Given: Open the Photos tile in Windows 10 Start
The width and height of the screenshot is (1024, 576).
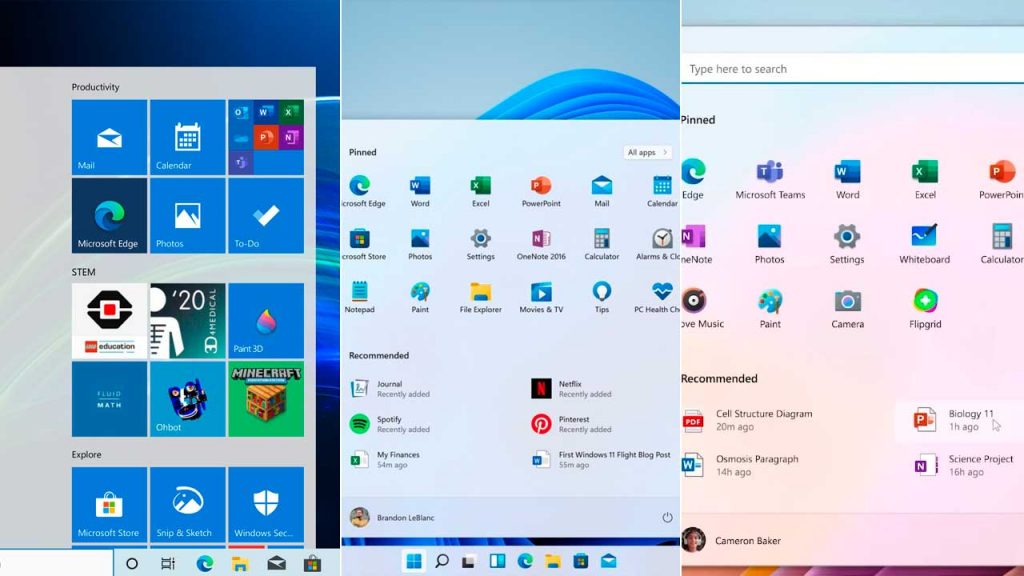Looking at the screenshot, I should pyautogui.click(x=187, y=216).
